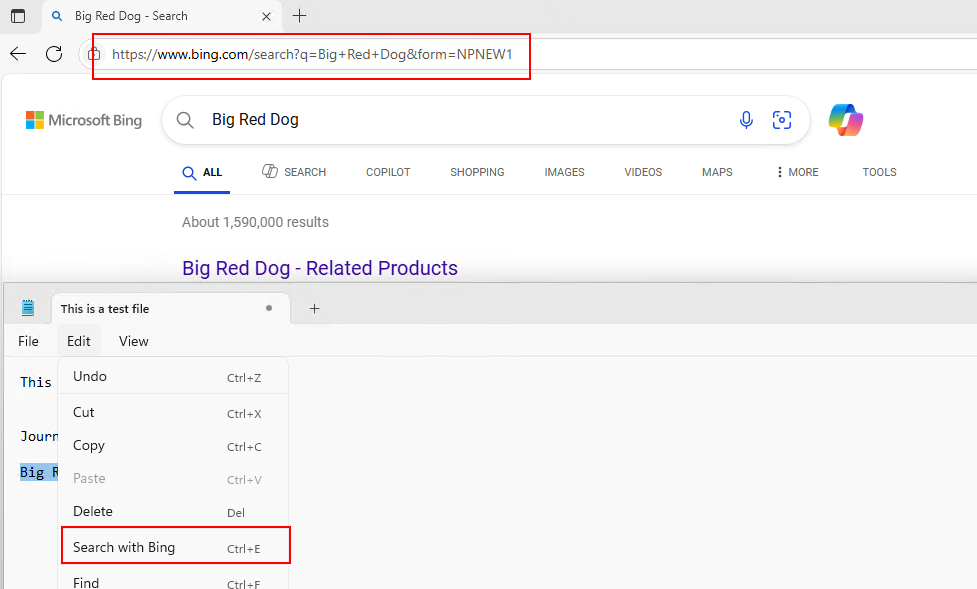The width and height of the screenshot is (977, 589).
Task: Click the browser address bar URL
Action: (312, 54)
